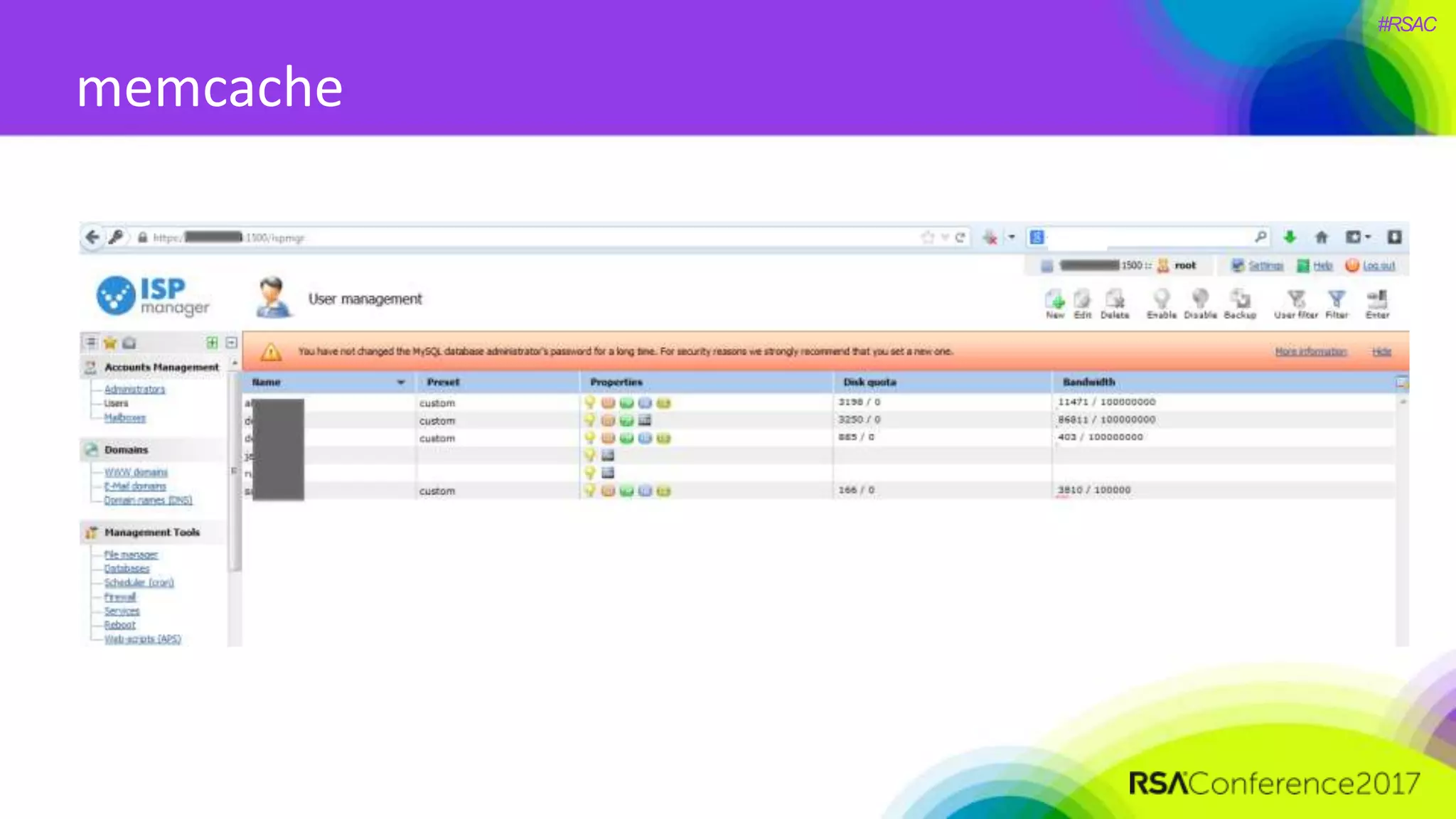This screenshot has height=819, width=1456.
Task: Open the File manager link
Action: 132,555
